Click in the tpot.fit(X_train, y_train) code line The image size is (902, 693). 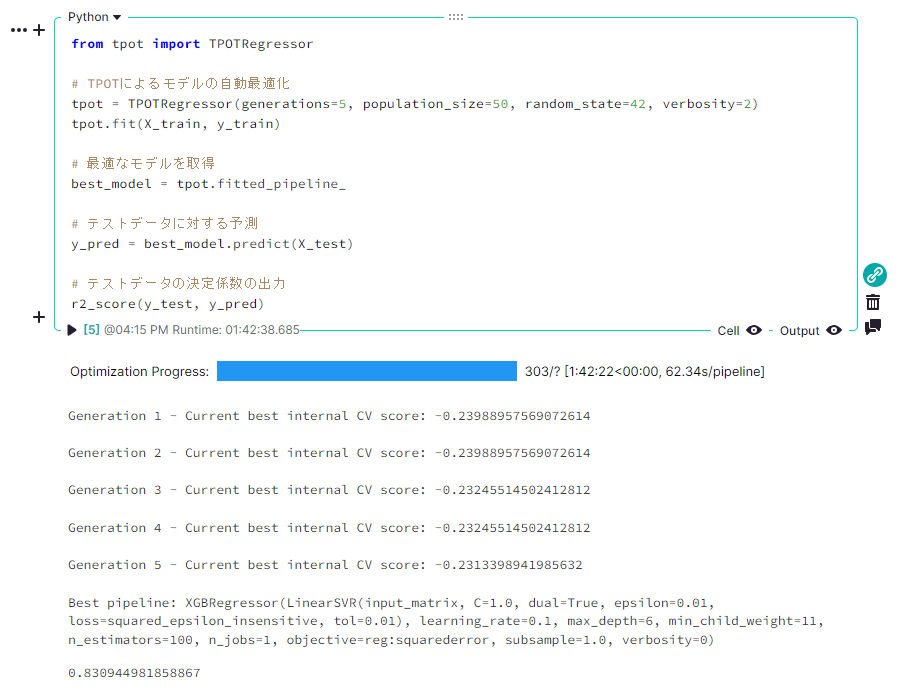(176, 124)
